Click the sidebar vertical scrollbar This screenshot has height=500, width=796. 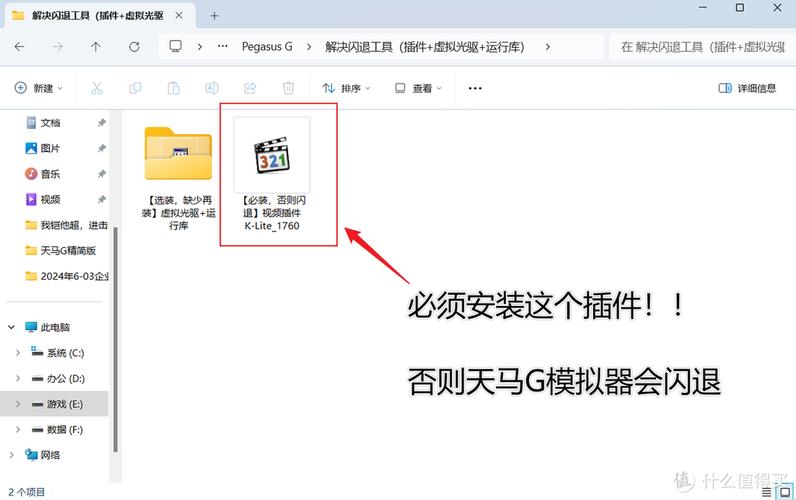(115, 339)
